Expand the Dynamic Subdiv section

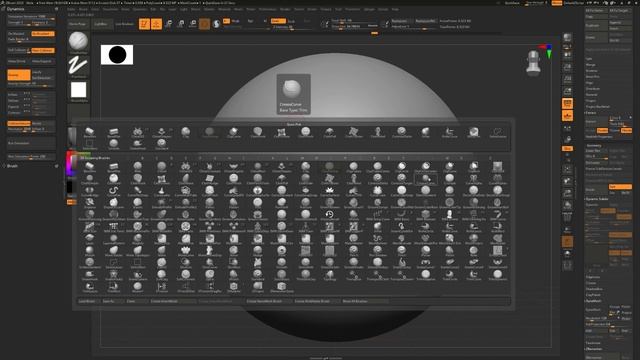tap(596, 199)
